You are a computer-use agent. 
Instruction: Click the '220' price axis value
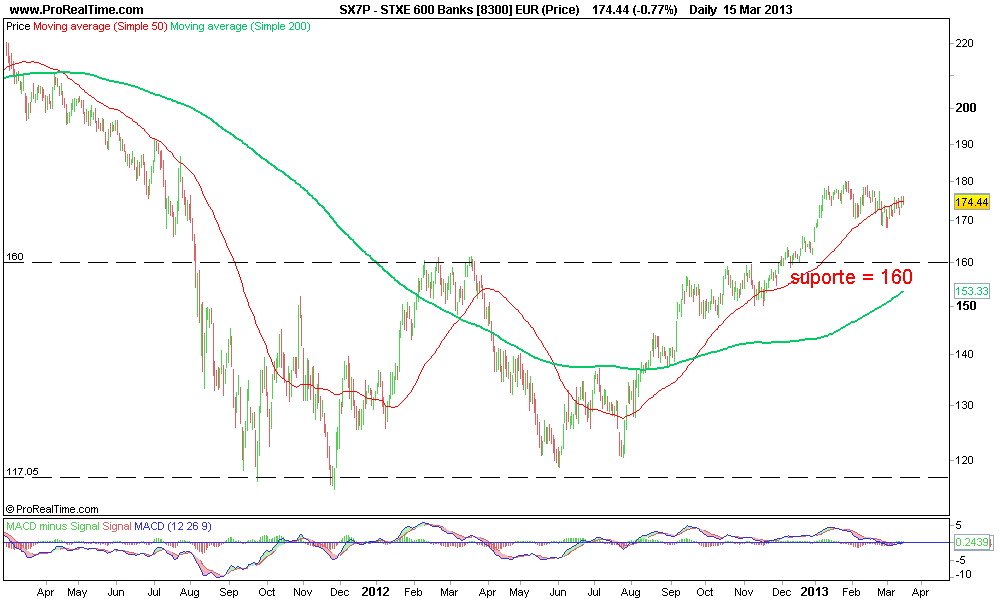[964, 43]
